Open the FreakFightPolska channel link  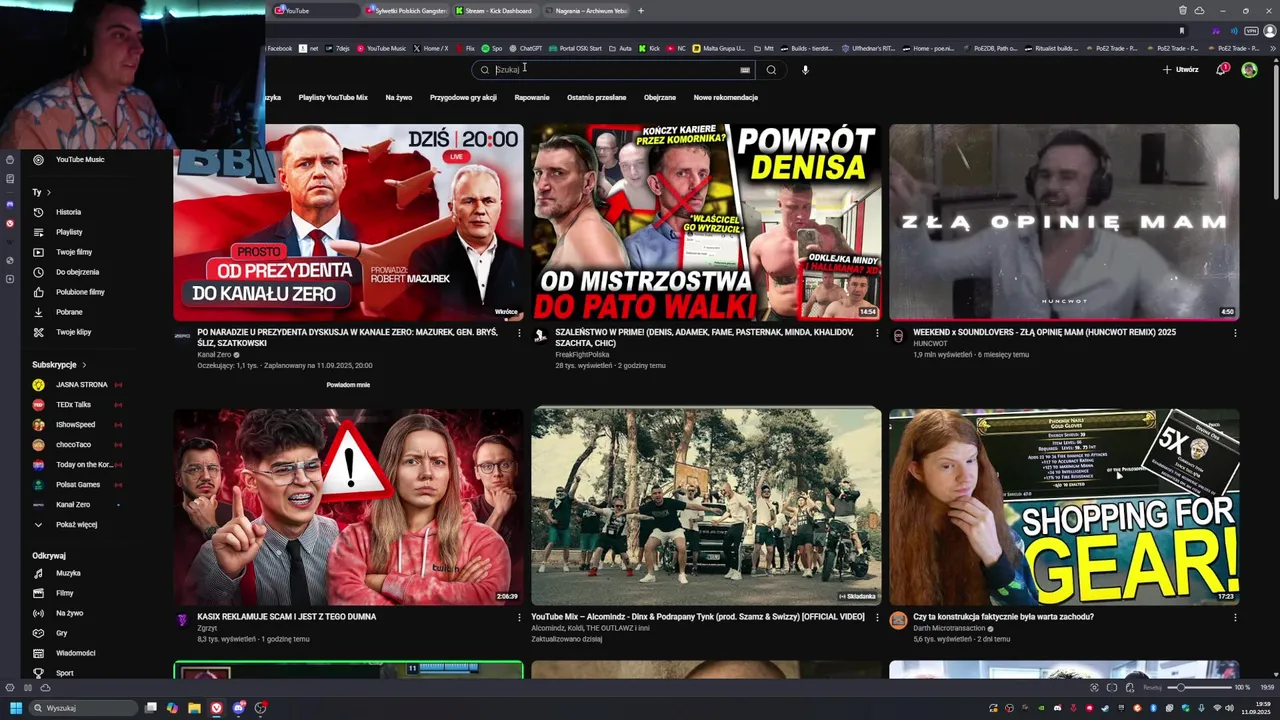pos(582,354)
